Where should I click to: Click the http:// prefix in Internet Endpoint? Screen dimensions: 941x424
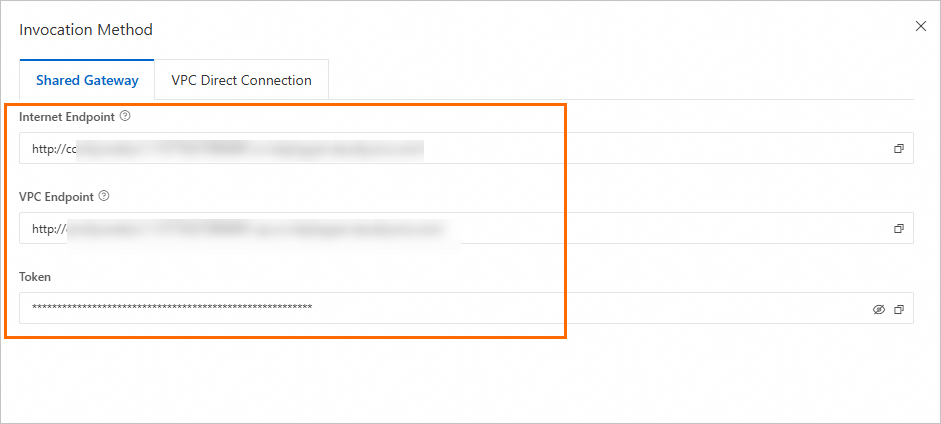[46, 148]
